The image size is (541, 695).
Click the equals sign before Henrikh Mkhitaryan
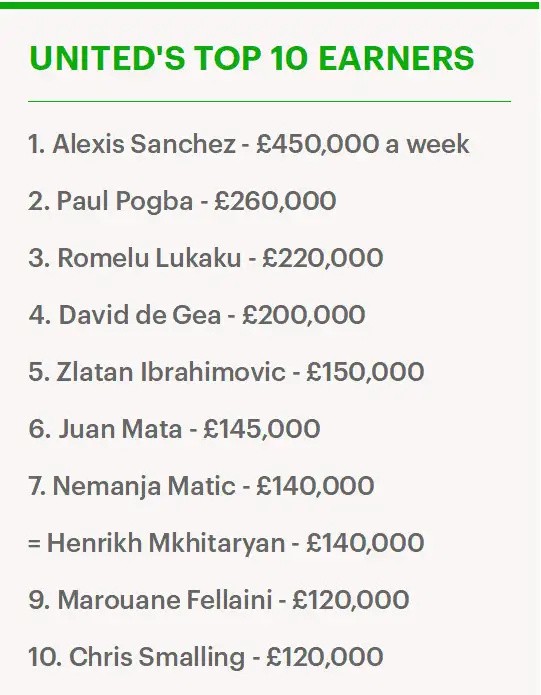34,543
